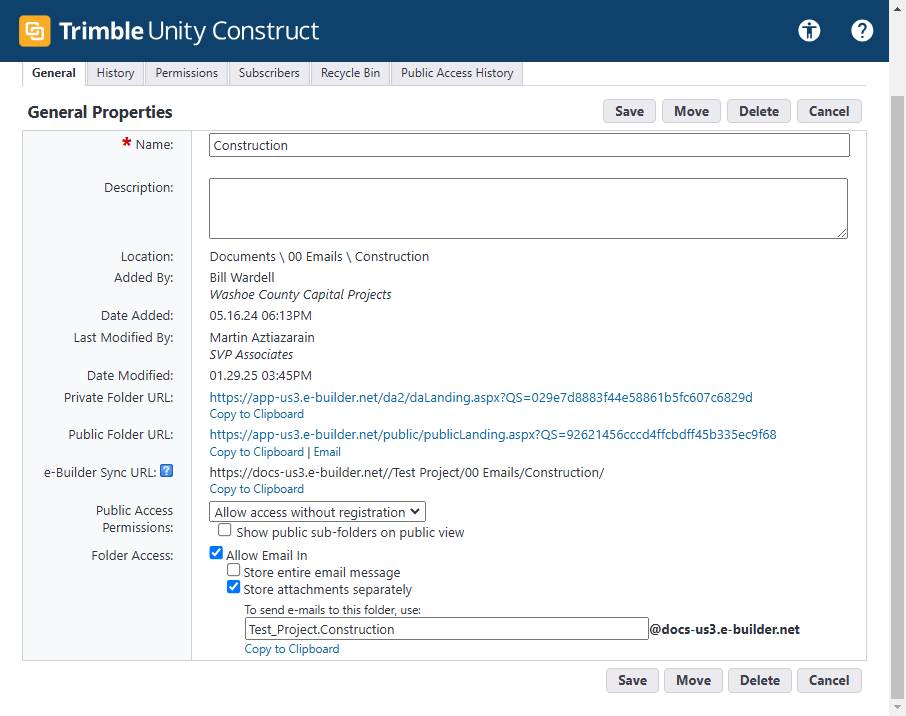Click the top Cancel button
Screen dimensions: 906x716
point(829,112)
